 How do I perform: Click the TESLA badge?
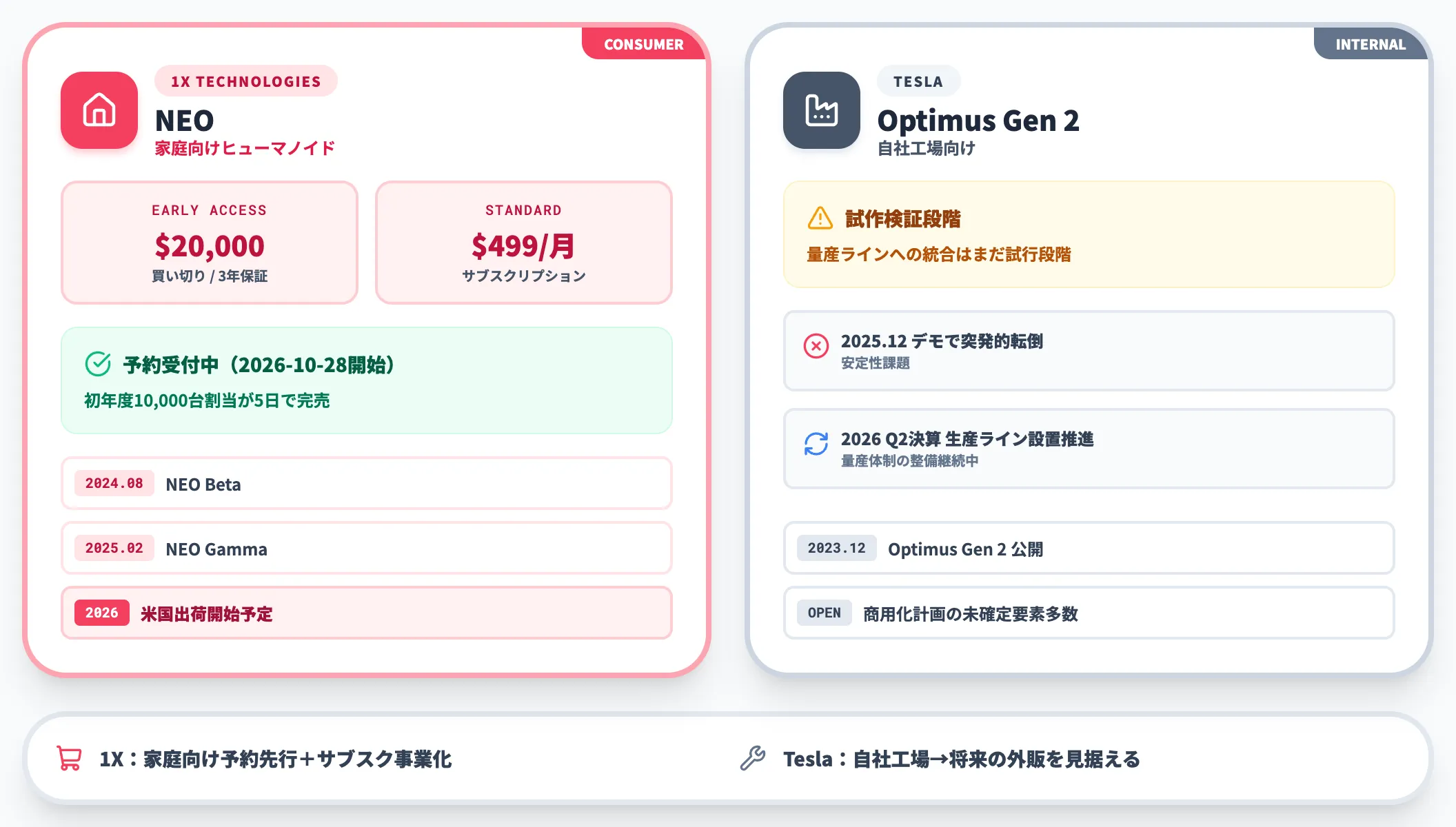point(918,81)
